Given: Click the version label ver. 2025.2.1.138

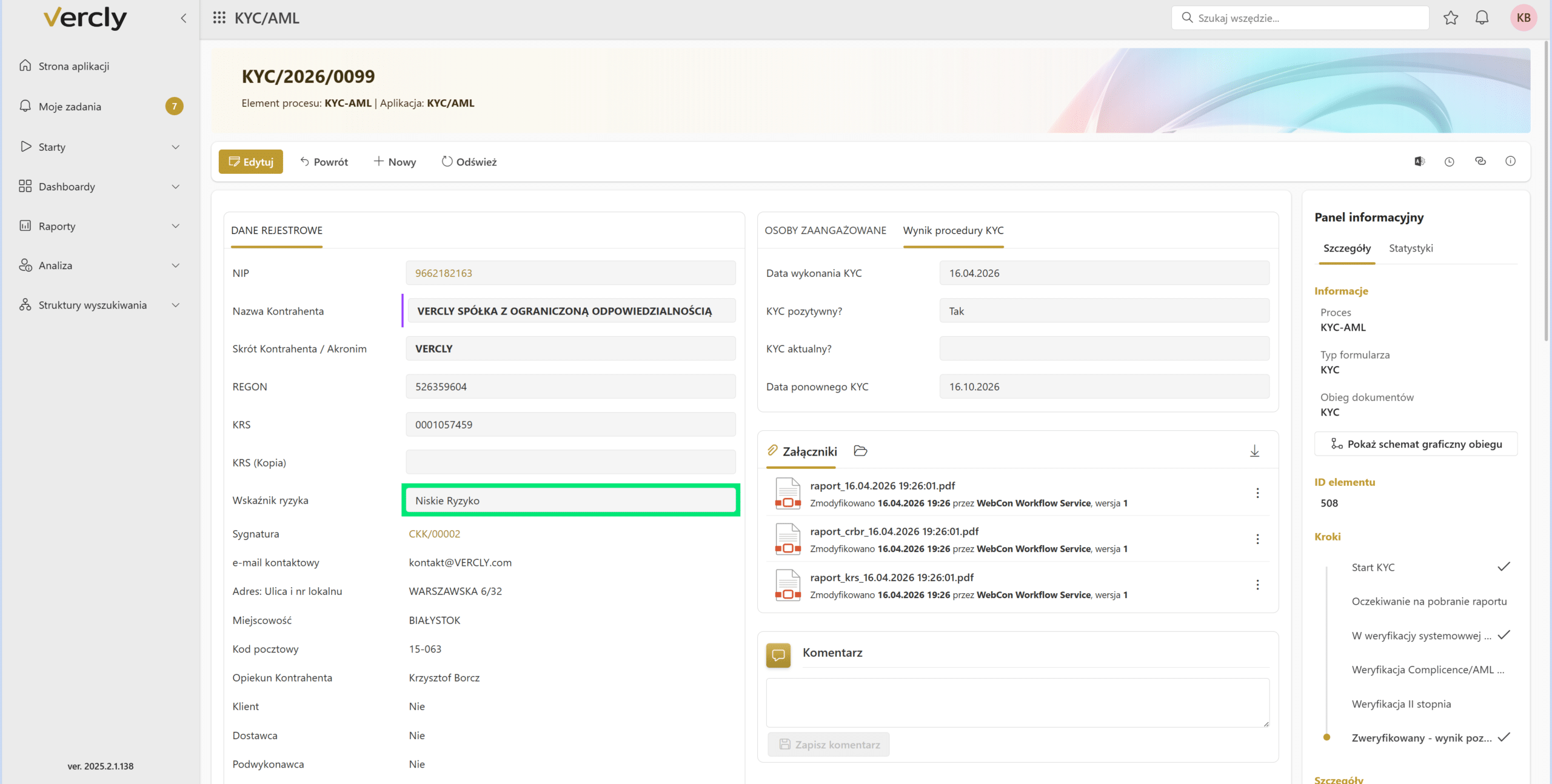Looking at the screenshot, I should [101, 766].
